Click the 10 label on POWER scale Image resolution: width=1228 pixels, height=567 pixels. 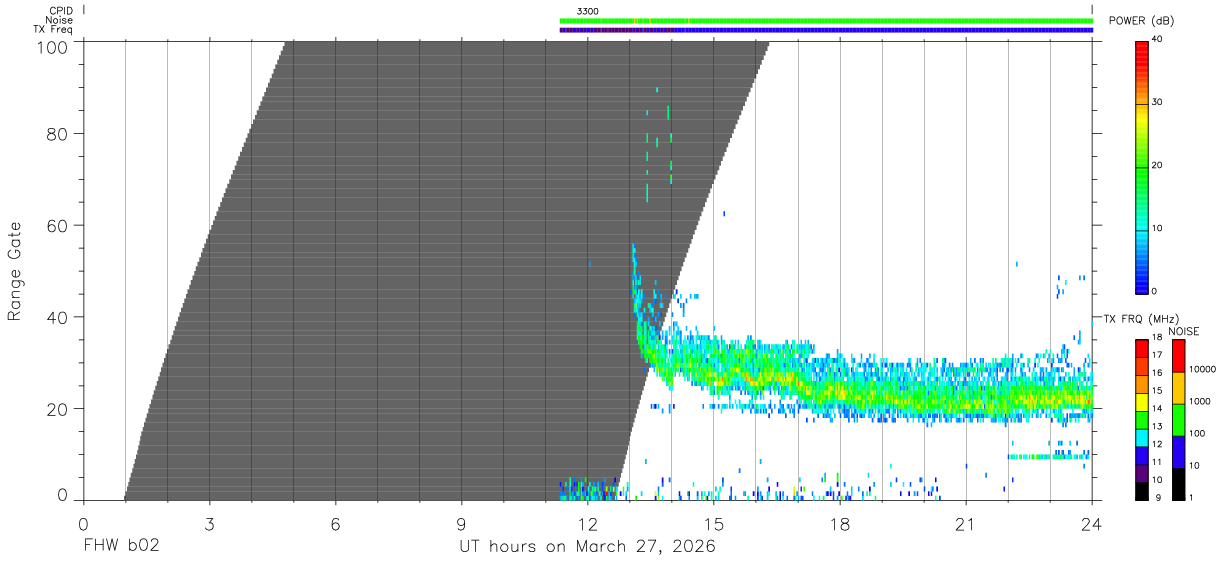[1157, 228]
